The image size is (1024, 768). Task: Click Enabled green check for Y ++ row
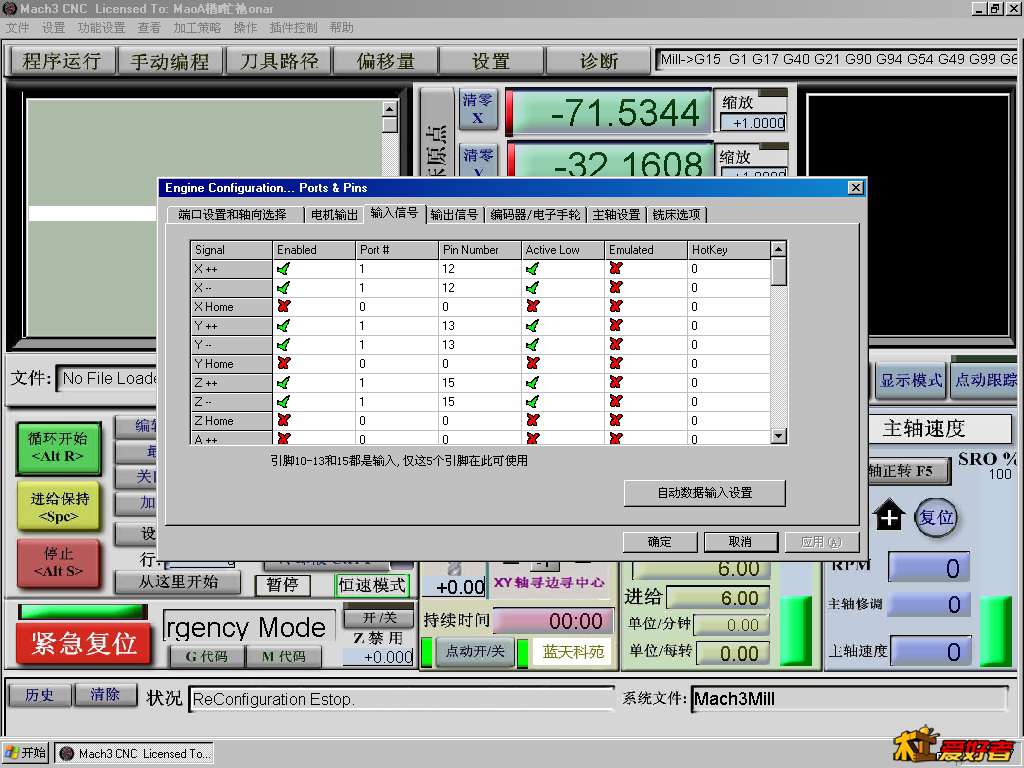click(x=283, y=325)
